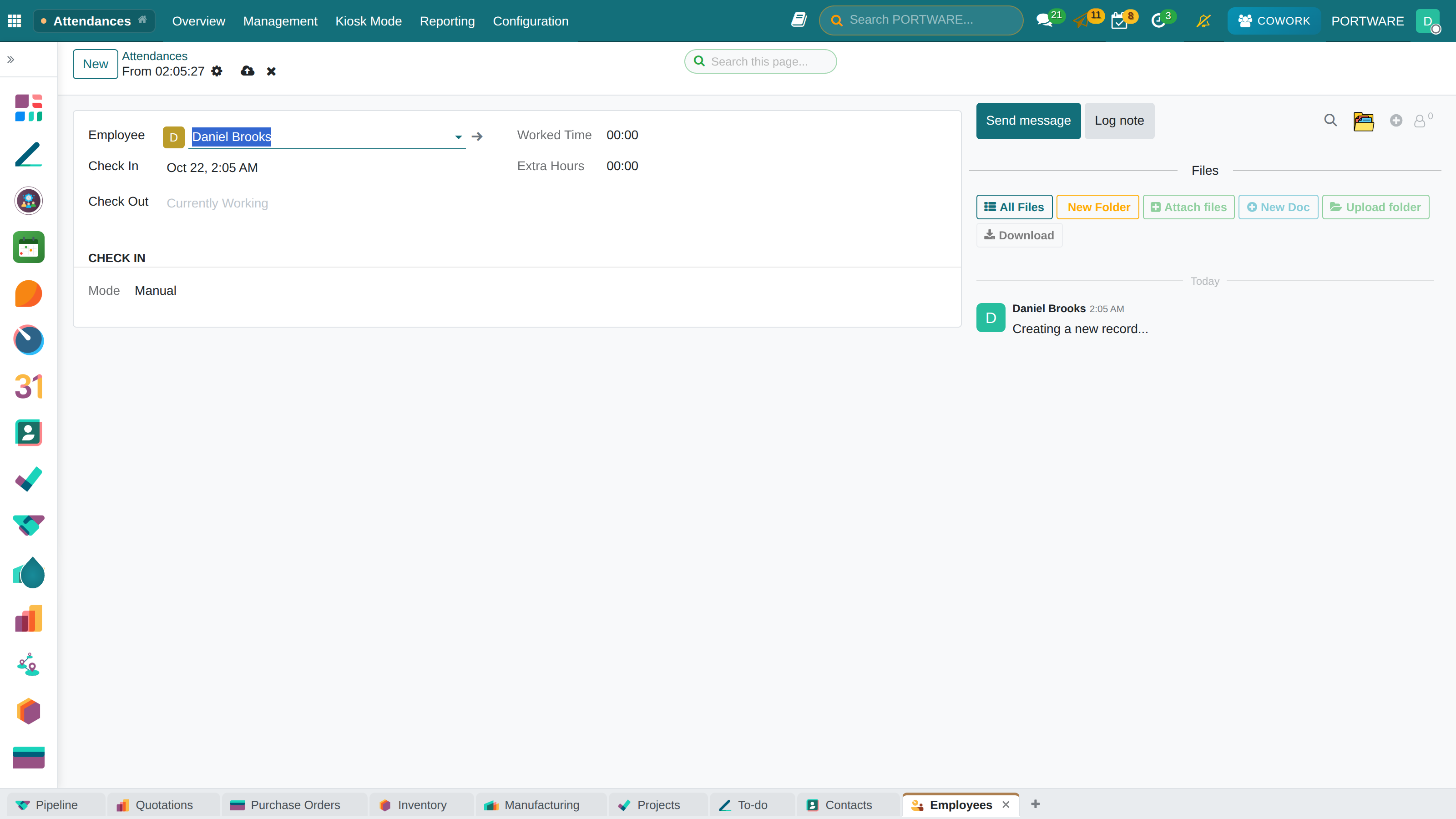Switch to the Inventory bottom tab

point(421,805)
